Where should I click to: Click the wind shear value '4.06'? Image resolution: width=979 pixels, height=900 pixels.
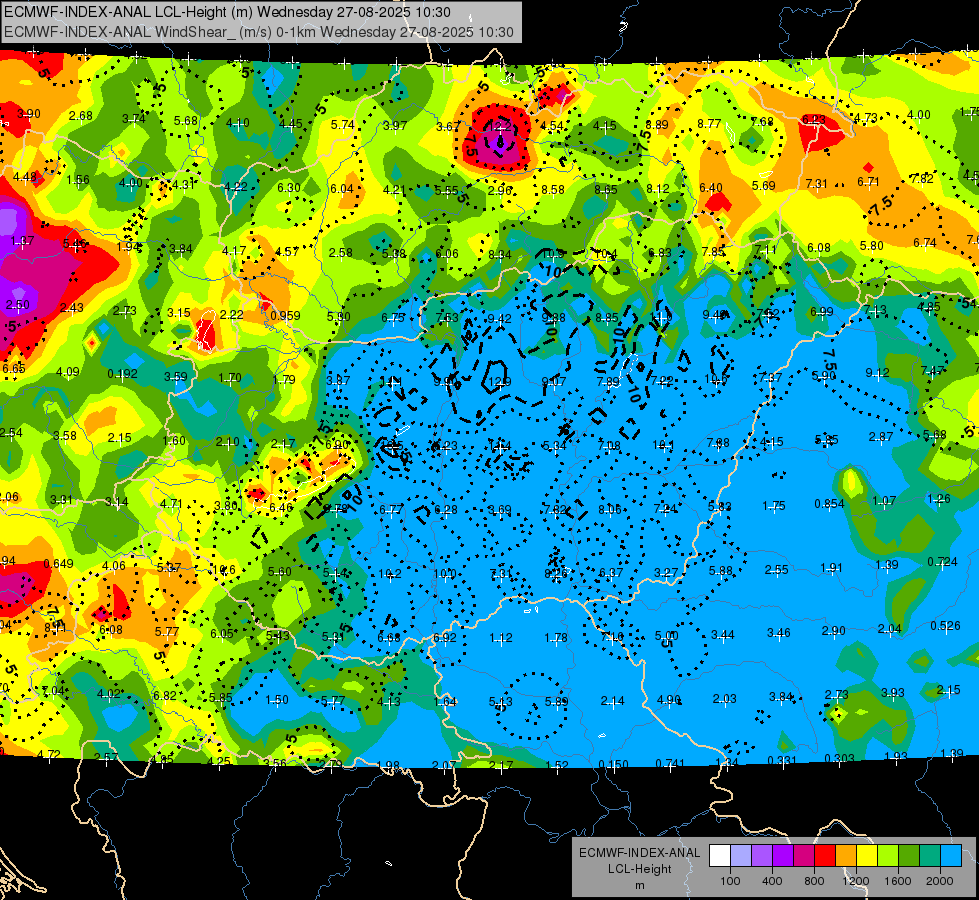(x=114, y=566)
